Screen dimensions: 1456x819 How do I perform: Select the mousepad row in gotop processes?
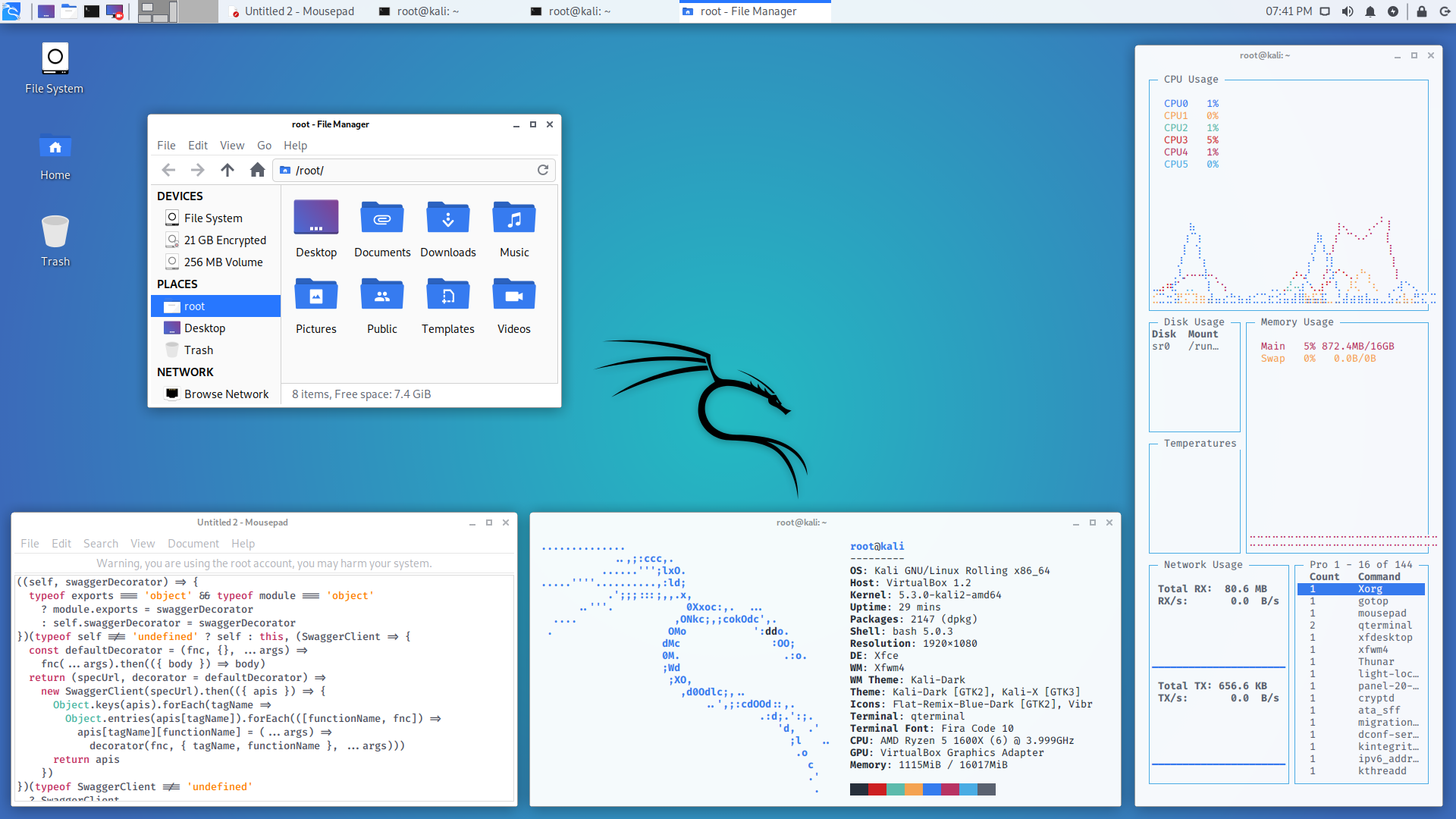point(1361,613)
